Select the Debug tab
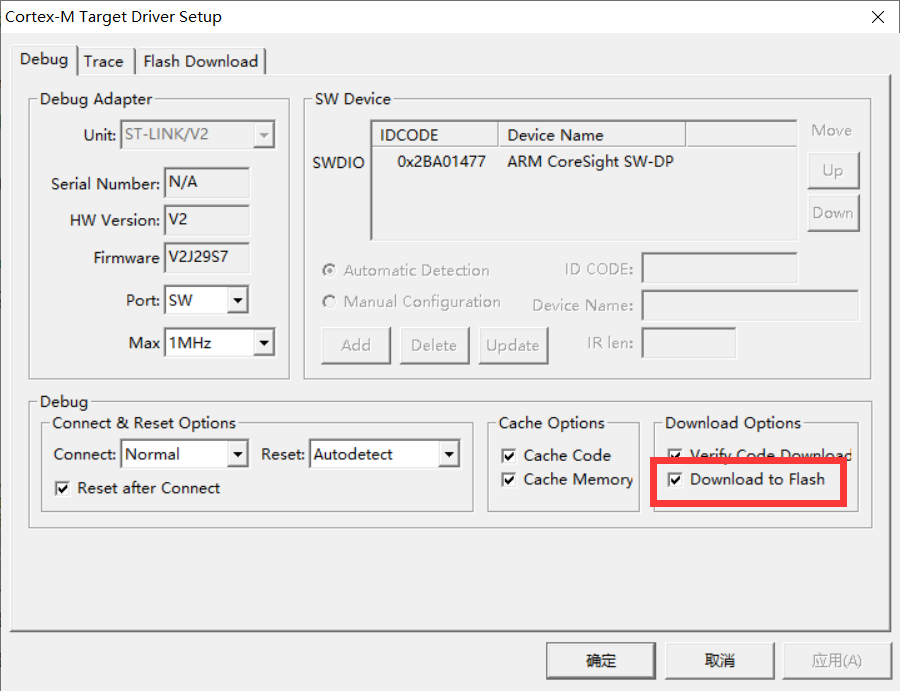 coord(44,59)
